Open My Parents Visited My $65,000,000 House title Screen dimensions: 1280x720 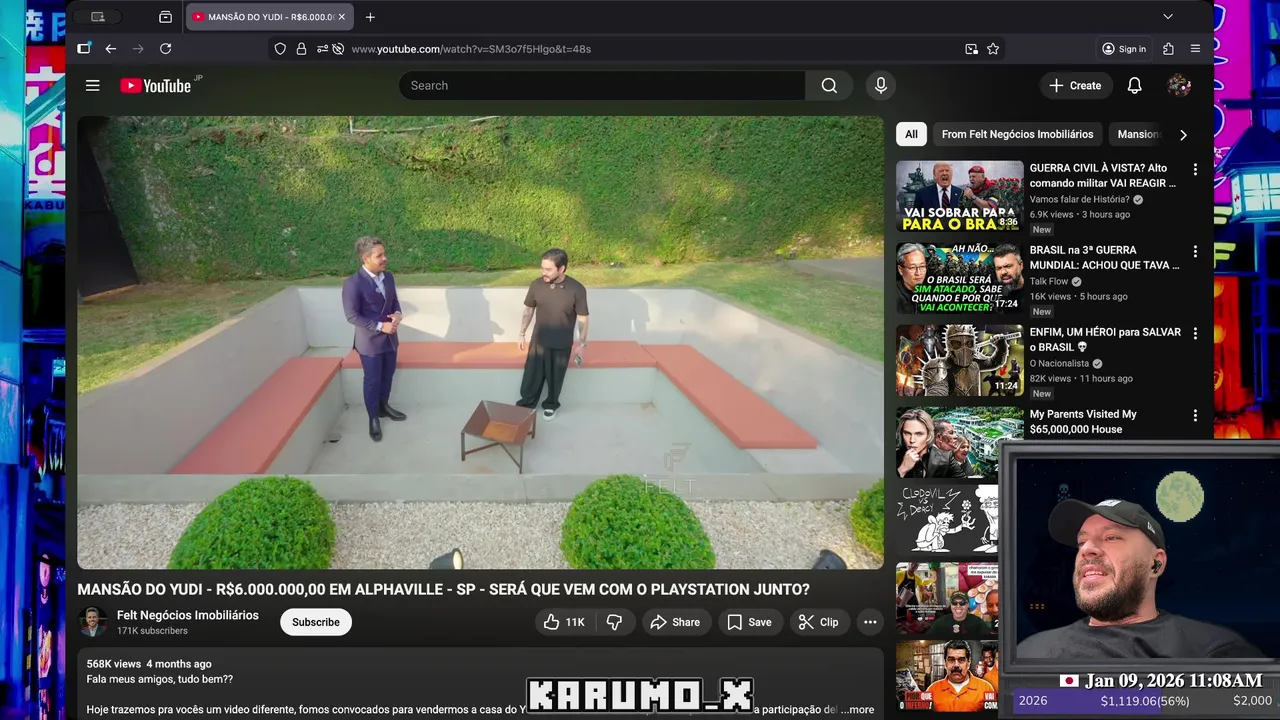pos(1084,422)
